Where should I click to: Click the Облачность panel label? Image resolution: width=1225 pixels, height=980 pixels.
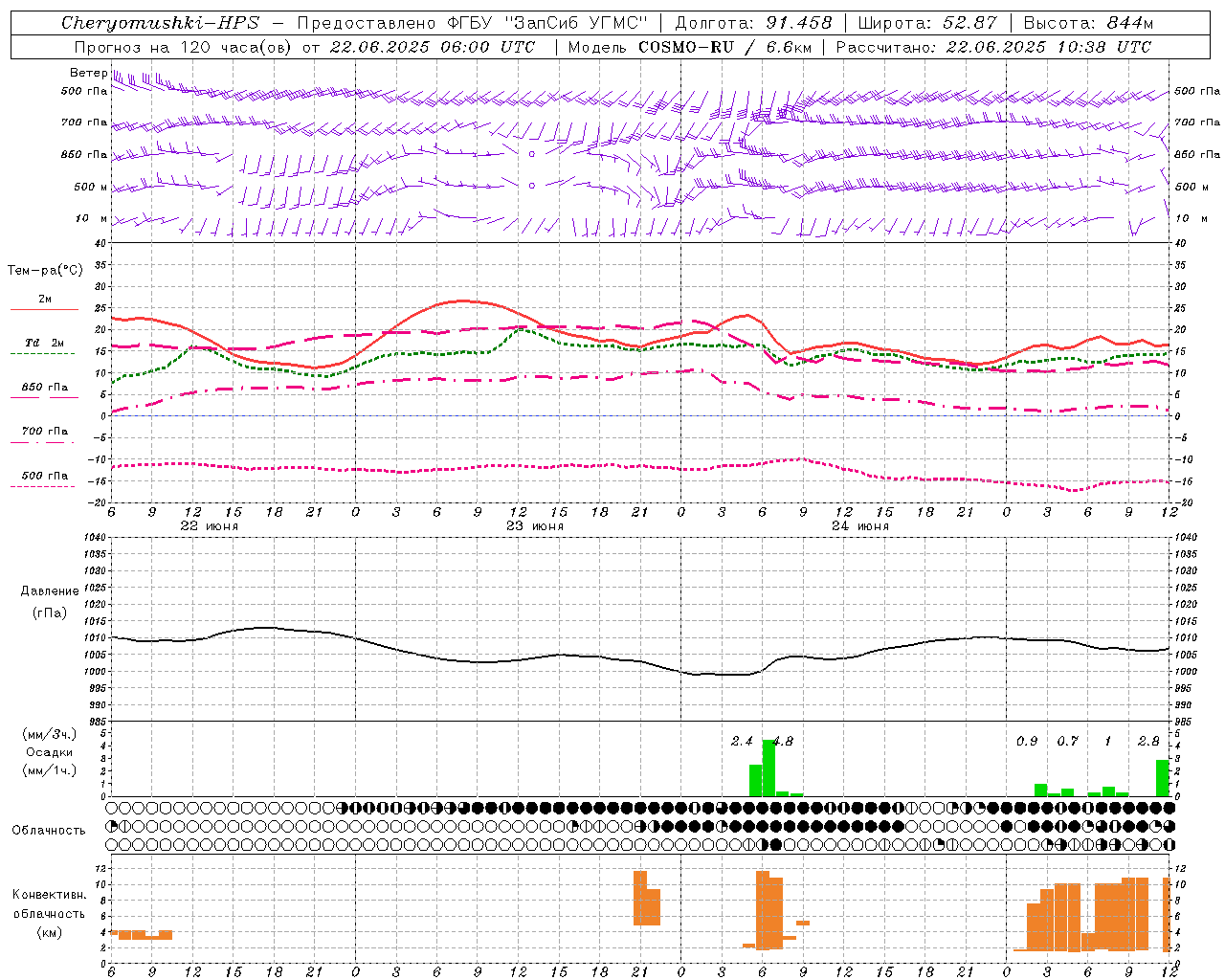point(49,830)
